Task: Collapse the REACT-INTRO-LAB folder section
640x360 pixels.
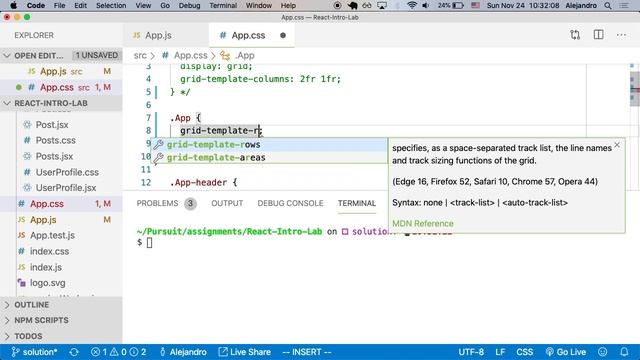Action: pos(51,103)
